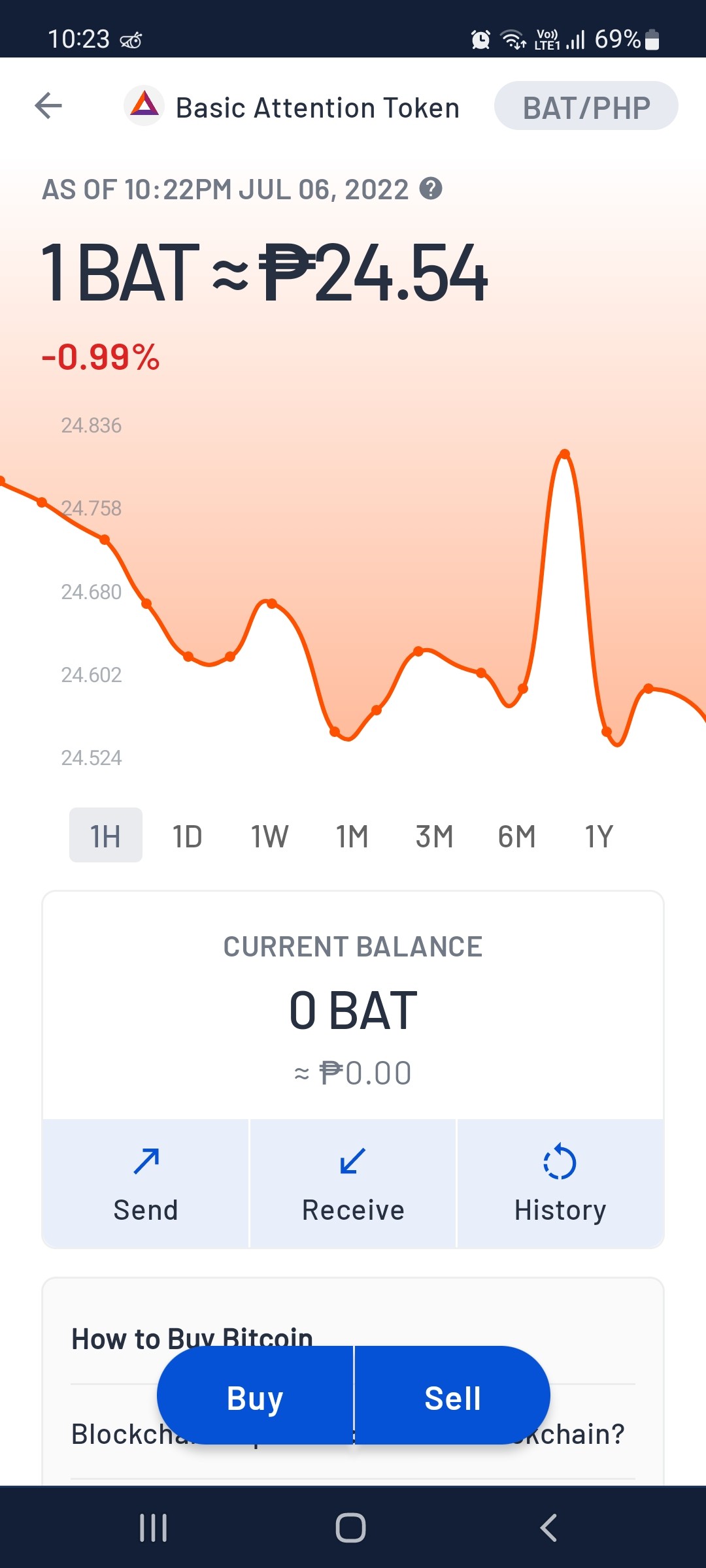Tap the blue Buy button
Viewport: 706px width, 1568px height.
[255, 1395]
